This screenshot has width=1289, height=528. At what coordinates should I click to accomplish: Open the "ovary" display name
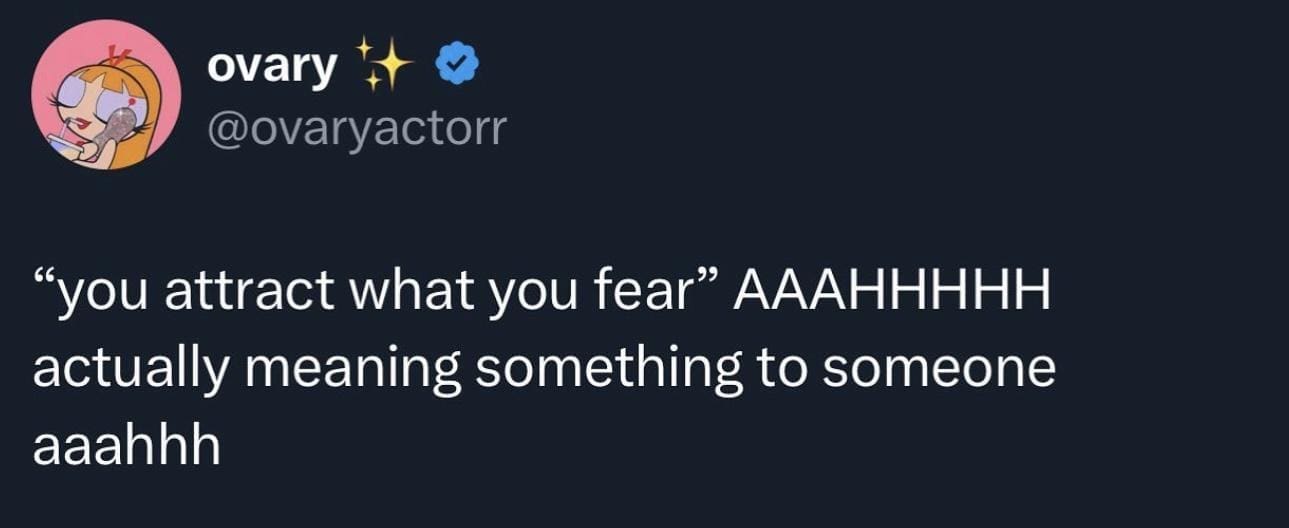click(271, 66)
